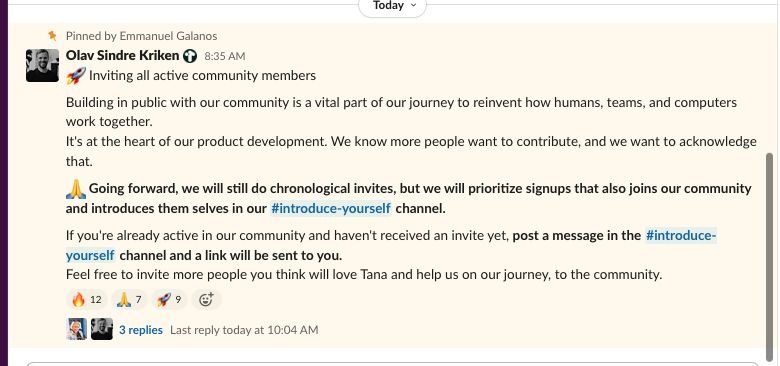Click the first replier avatar thumbnail
The width and height of the screenshot is (780, 366).
point(77,329)
